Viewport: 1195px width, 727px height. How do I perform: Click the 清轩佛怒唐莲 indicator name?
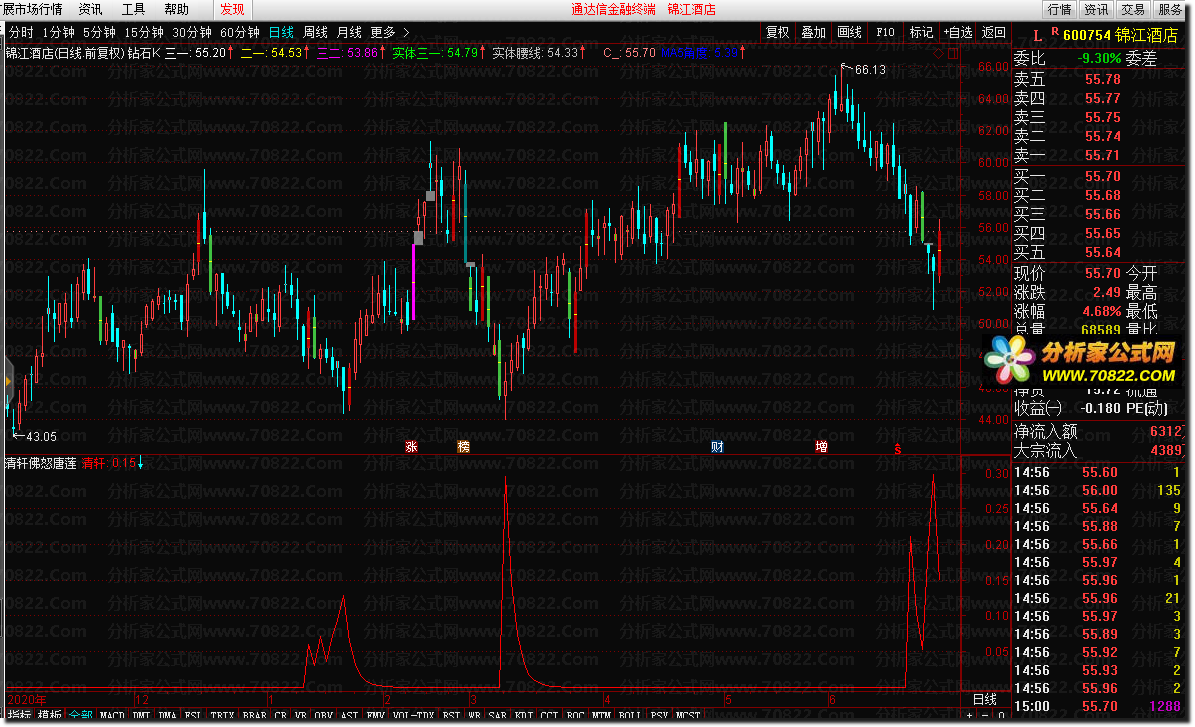41,463
